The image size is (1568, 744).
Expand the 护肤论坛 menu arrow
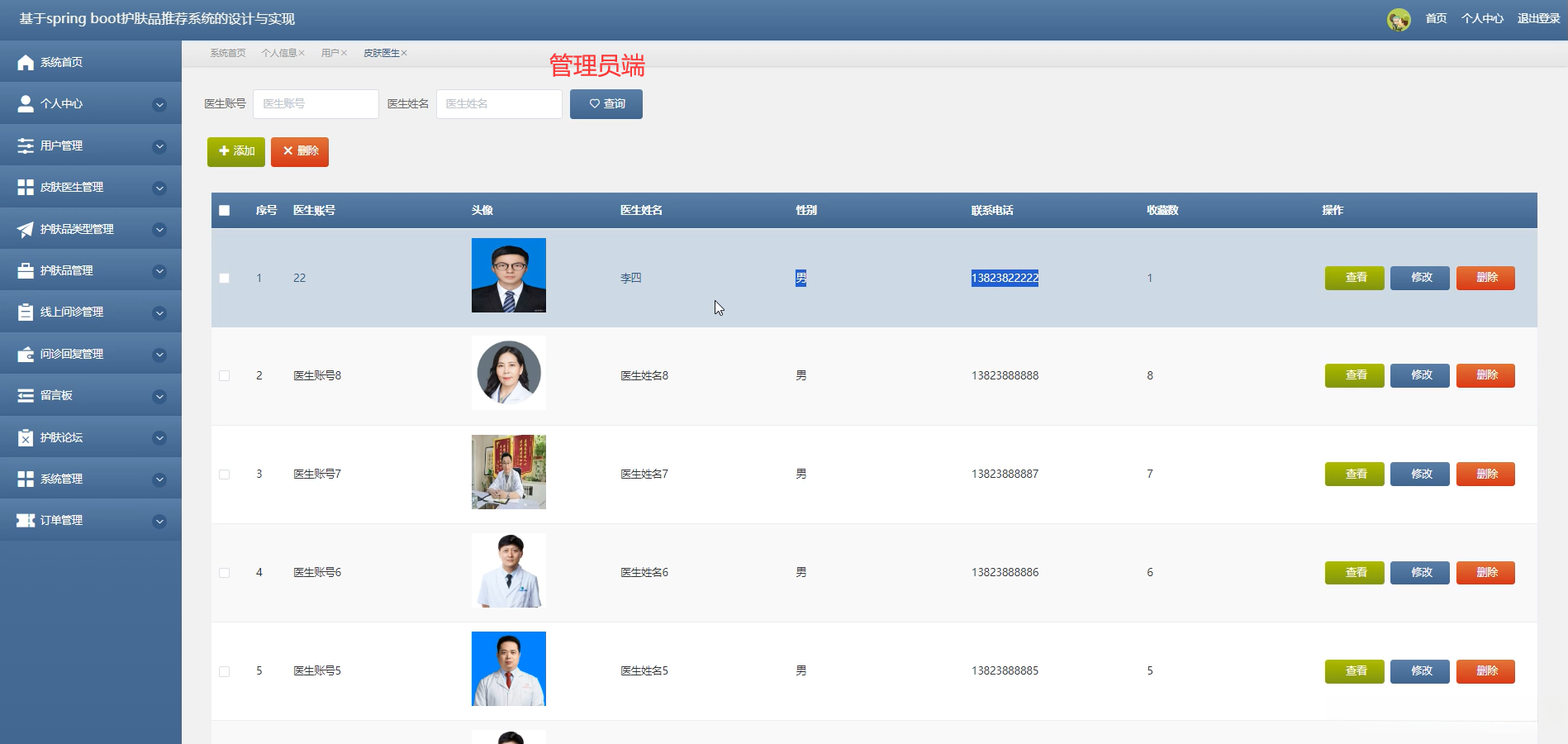click(159, 438)
